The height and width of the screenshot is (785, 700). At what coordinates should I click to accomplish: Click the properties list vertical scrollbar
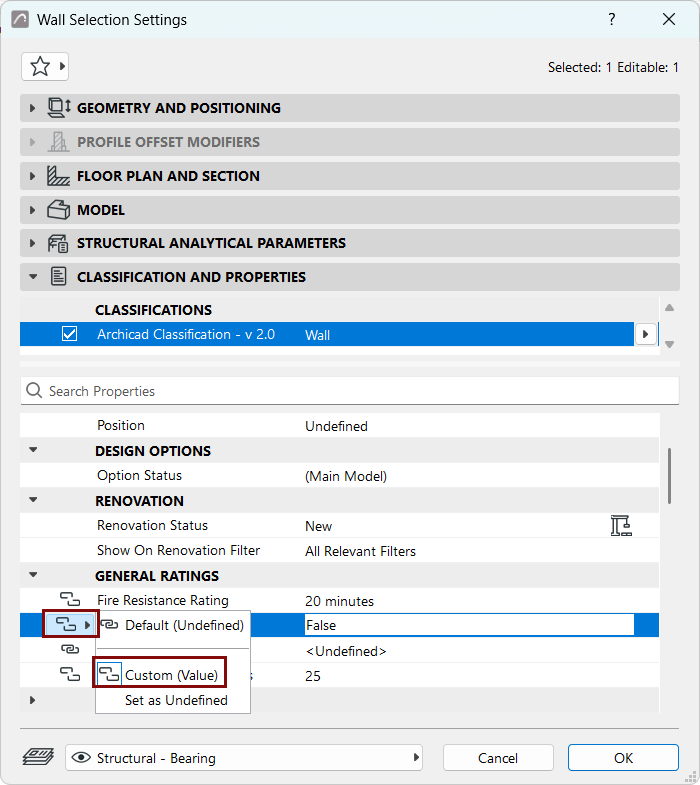click(x=669, y=476)
